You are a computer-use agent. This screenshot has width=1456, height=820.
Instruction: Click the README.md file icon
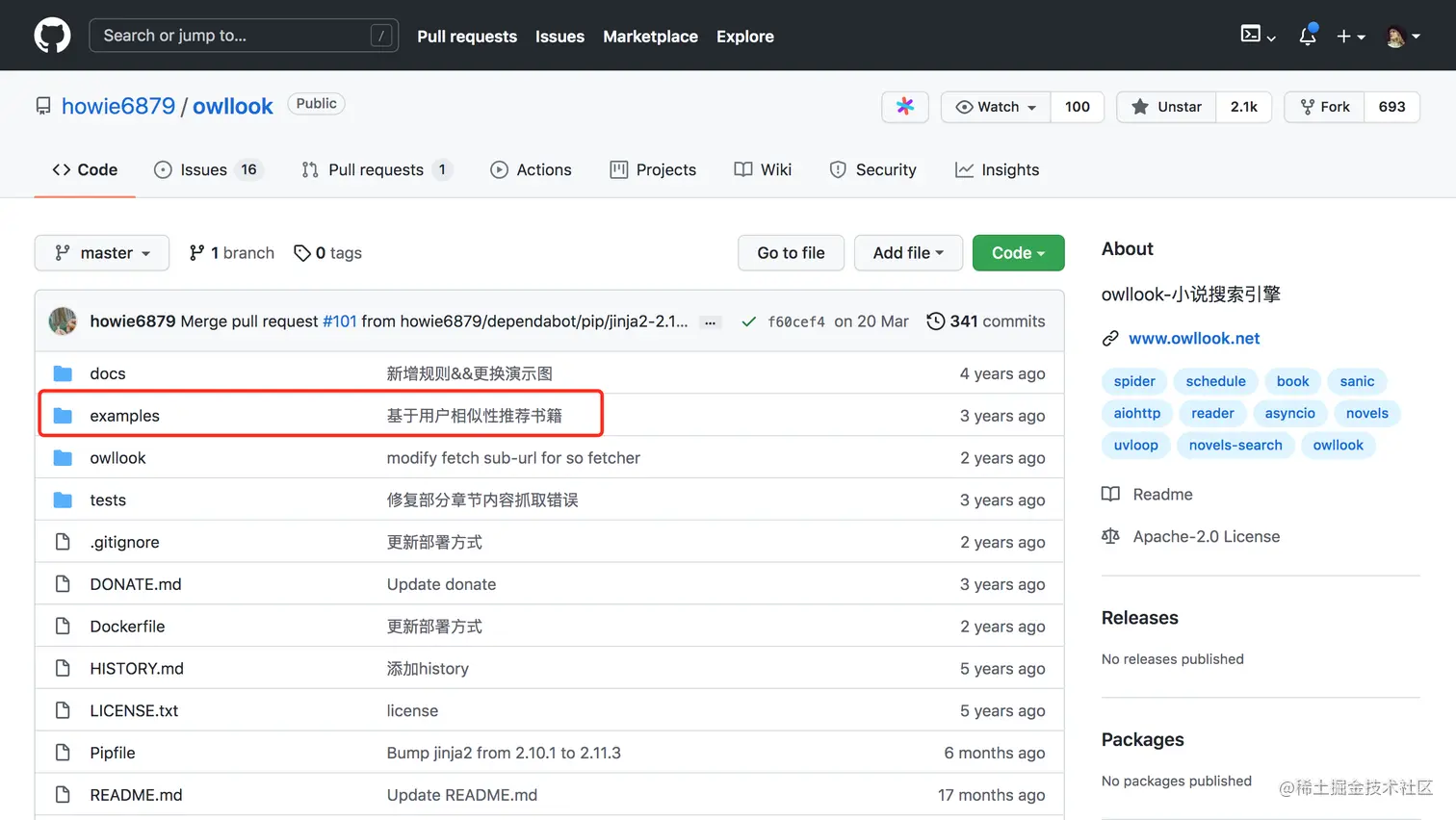click(64, 795)
